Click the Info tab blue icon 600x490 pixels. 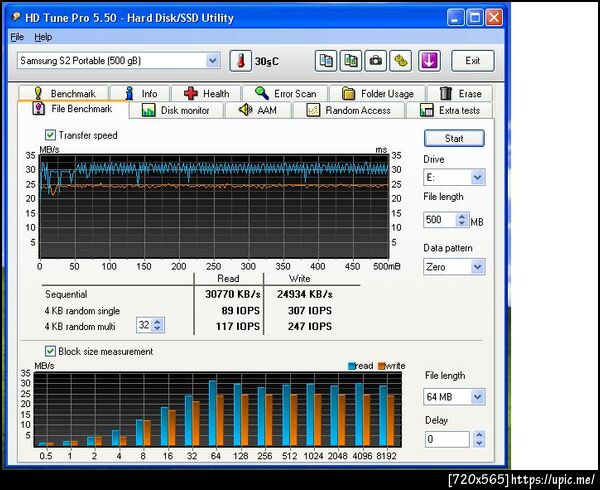click(x=129, y=93)
